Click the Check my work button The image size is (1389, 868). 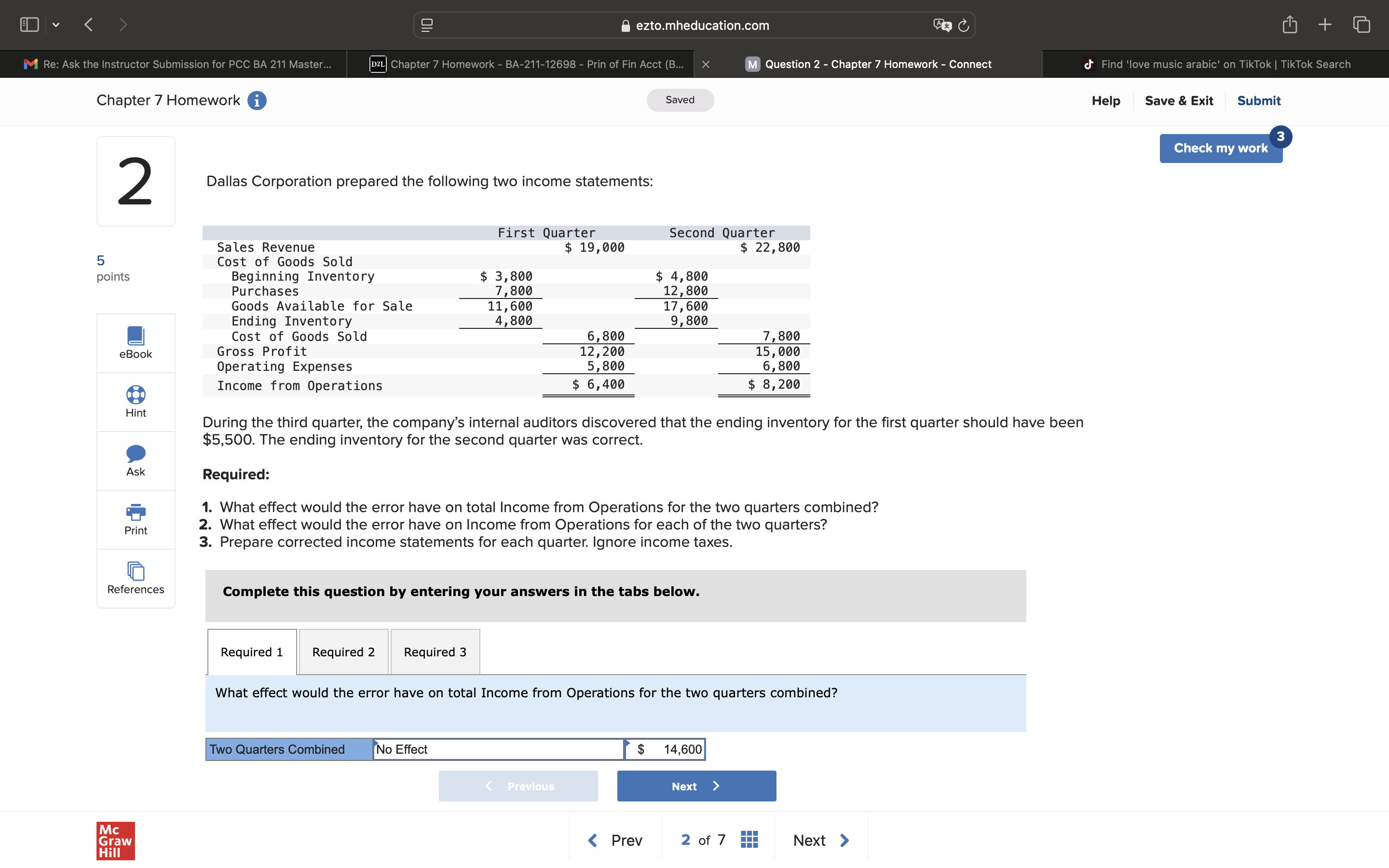1220,148
